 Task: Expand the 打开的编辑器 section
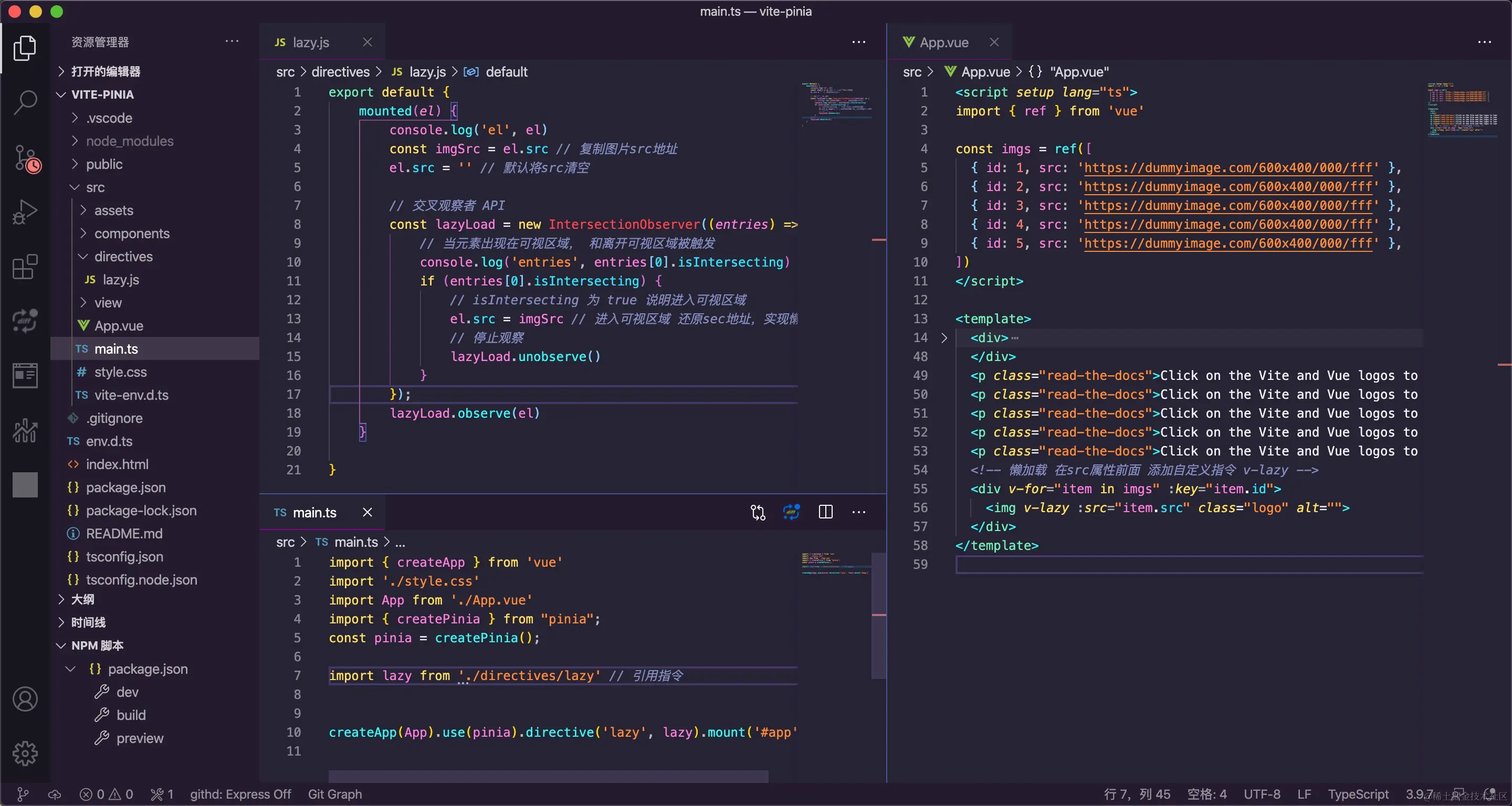106,71
